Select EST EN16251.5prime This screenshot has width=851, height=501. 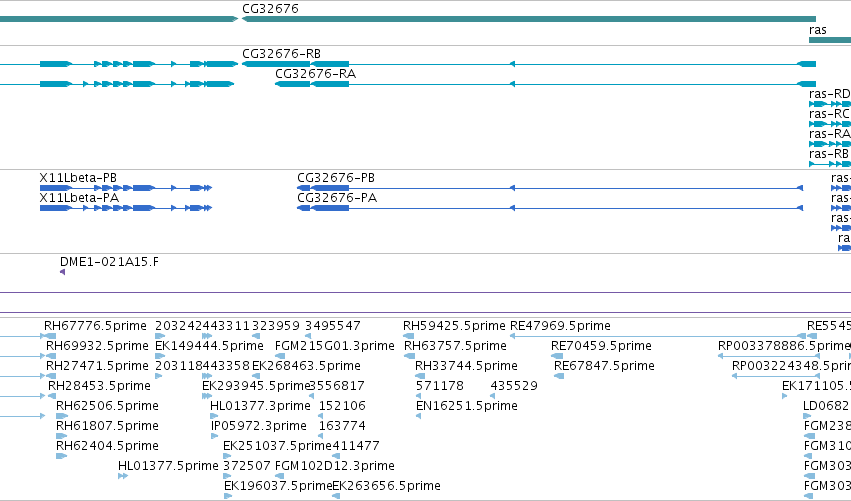[x=467, y=406]
